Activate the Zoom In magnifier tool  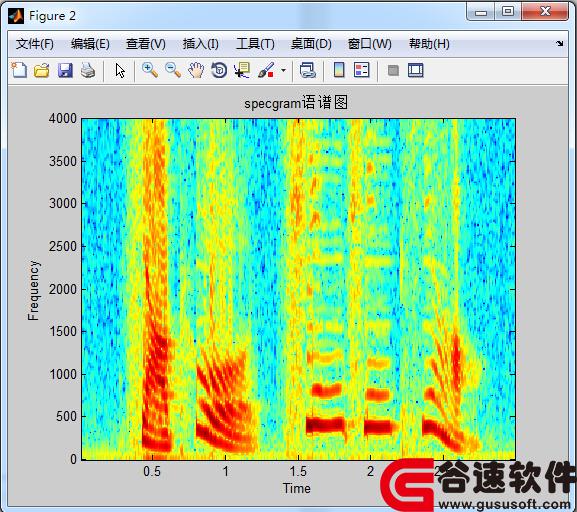150,70
